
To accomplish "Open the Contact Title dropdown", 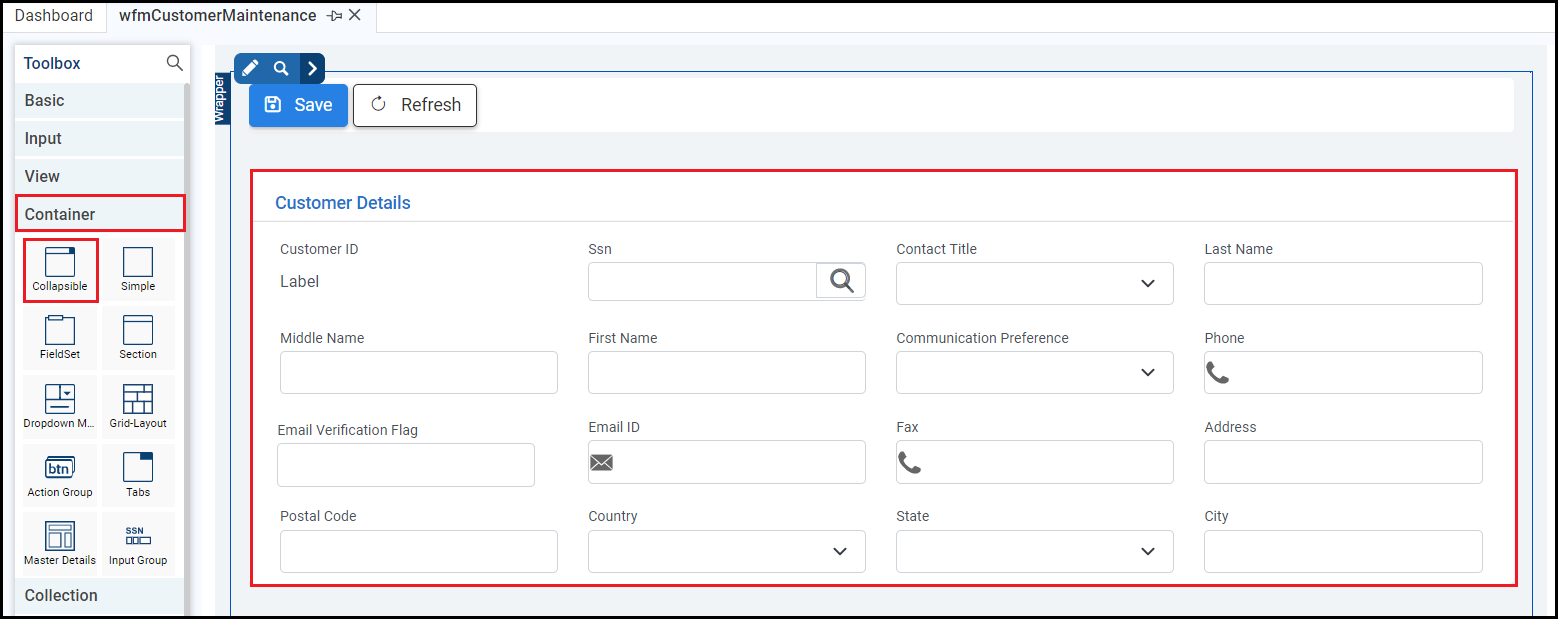I will (x=1034, y=284).
